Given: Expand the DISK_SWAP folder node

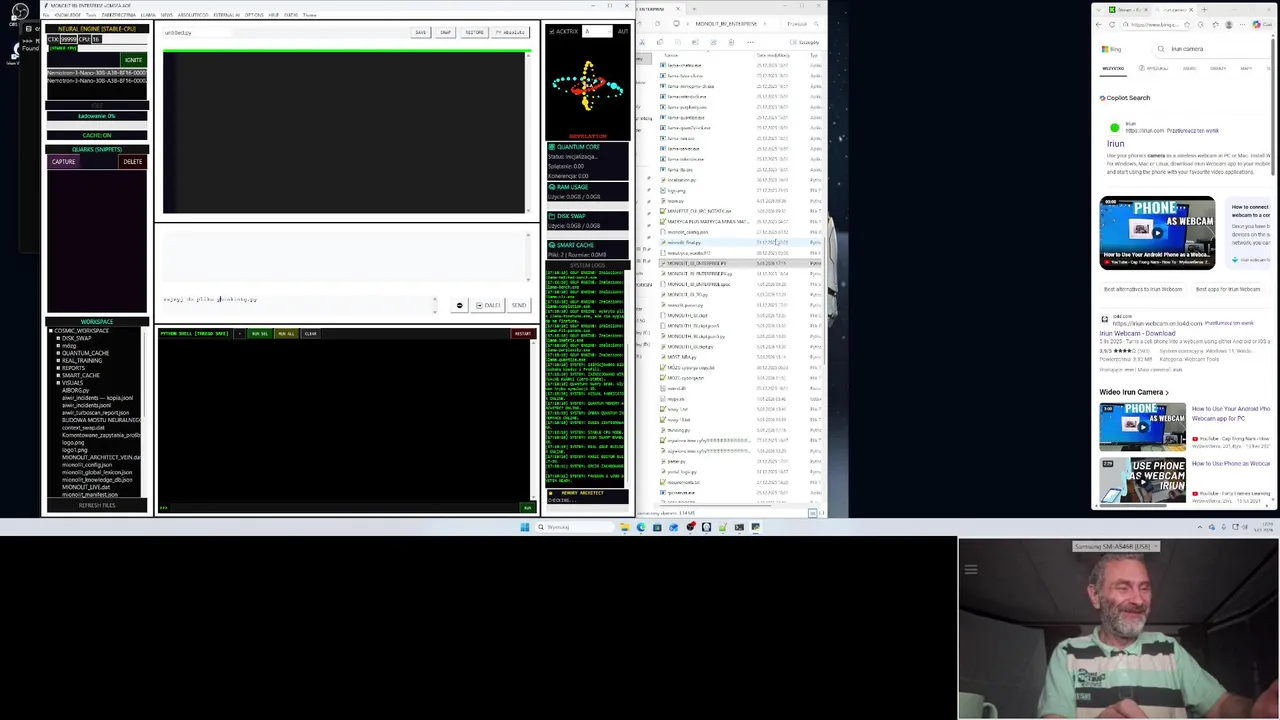Looking at the screenshot, I should [58, 338].
